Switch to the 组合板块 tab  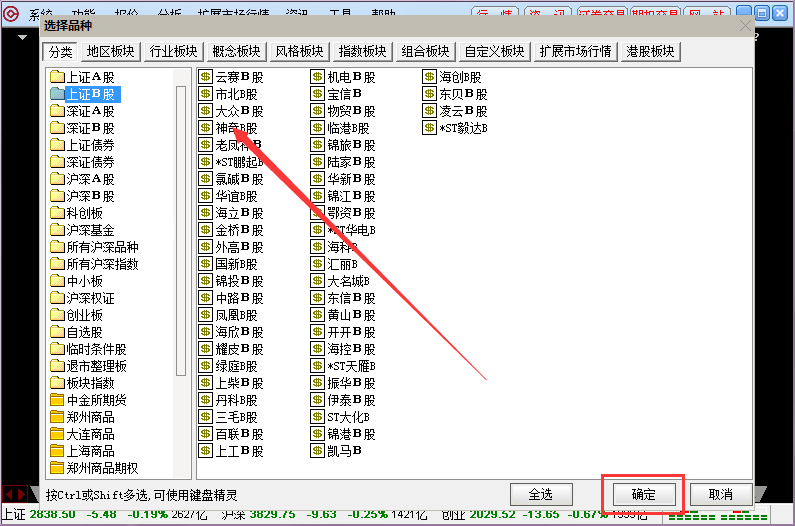[425, 52]
